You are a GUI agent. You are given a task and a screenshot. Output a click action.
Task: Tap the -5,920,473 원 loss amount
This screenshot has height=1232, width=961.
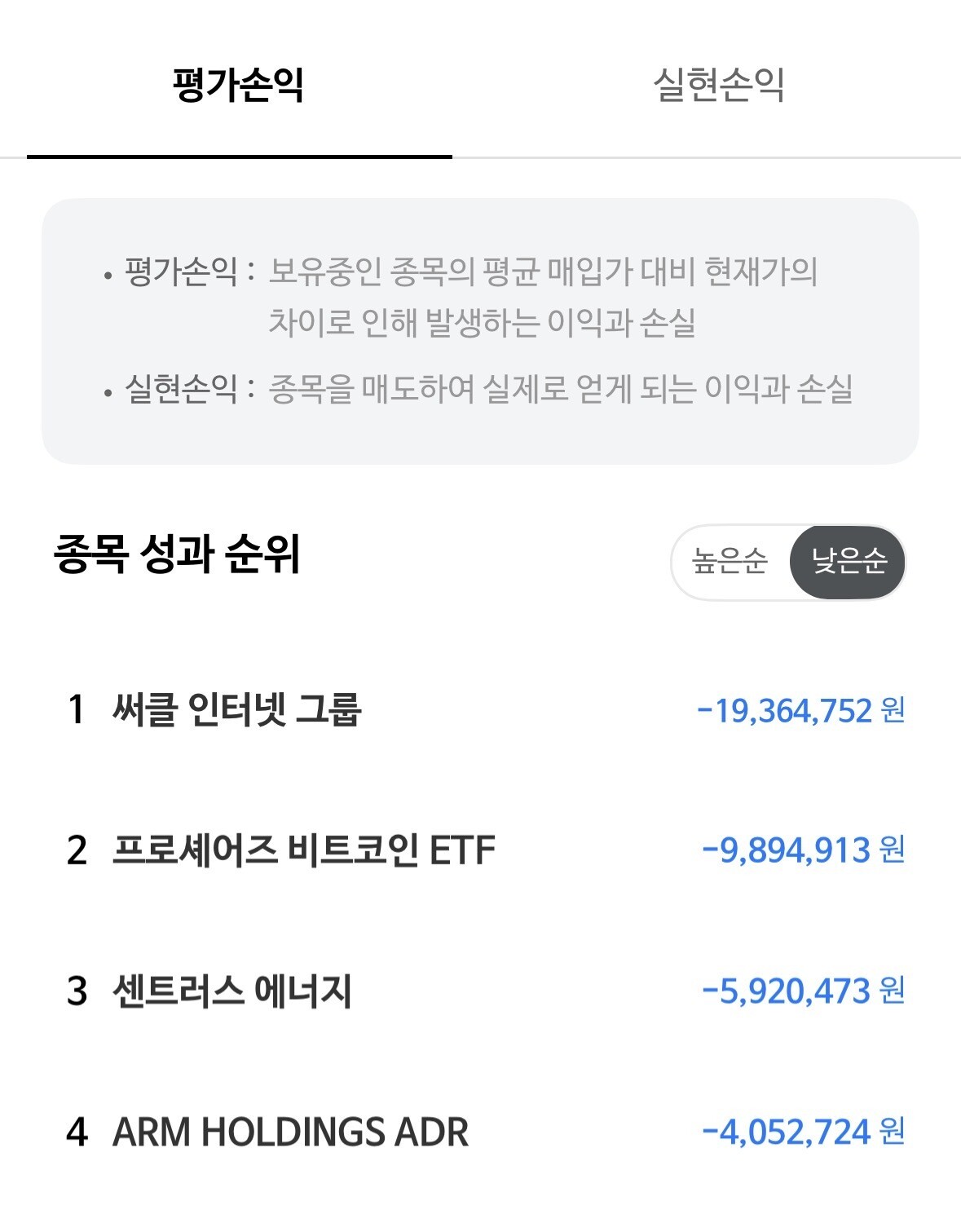(803, 991)
